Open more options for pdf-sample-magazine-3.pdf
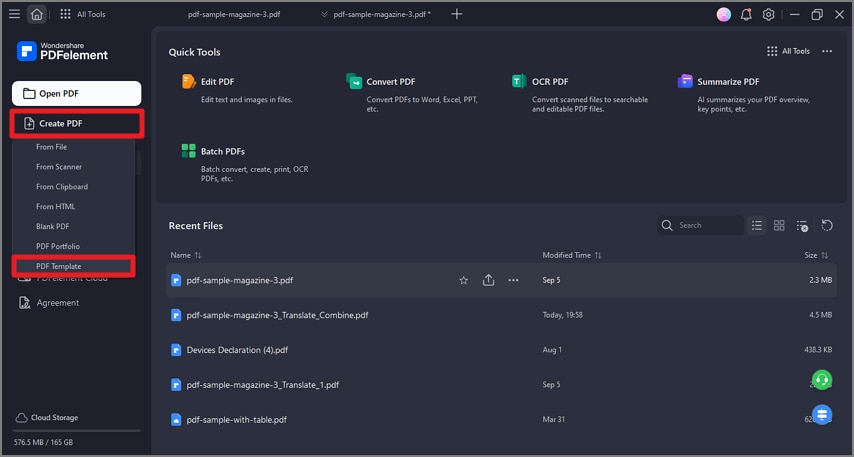Image resolution: width=854 pixels, height=457 pixels. tap(513, 280)
